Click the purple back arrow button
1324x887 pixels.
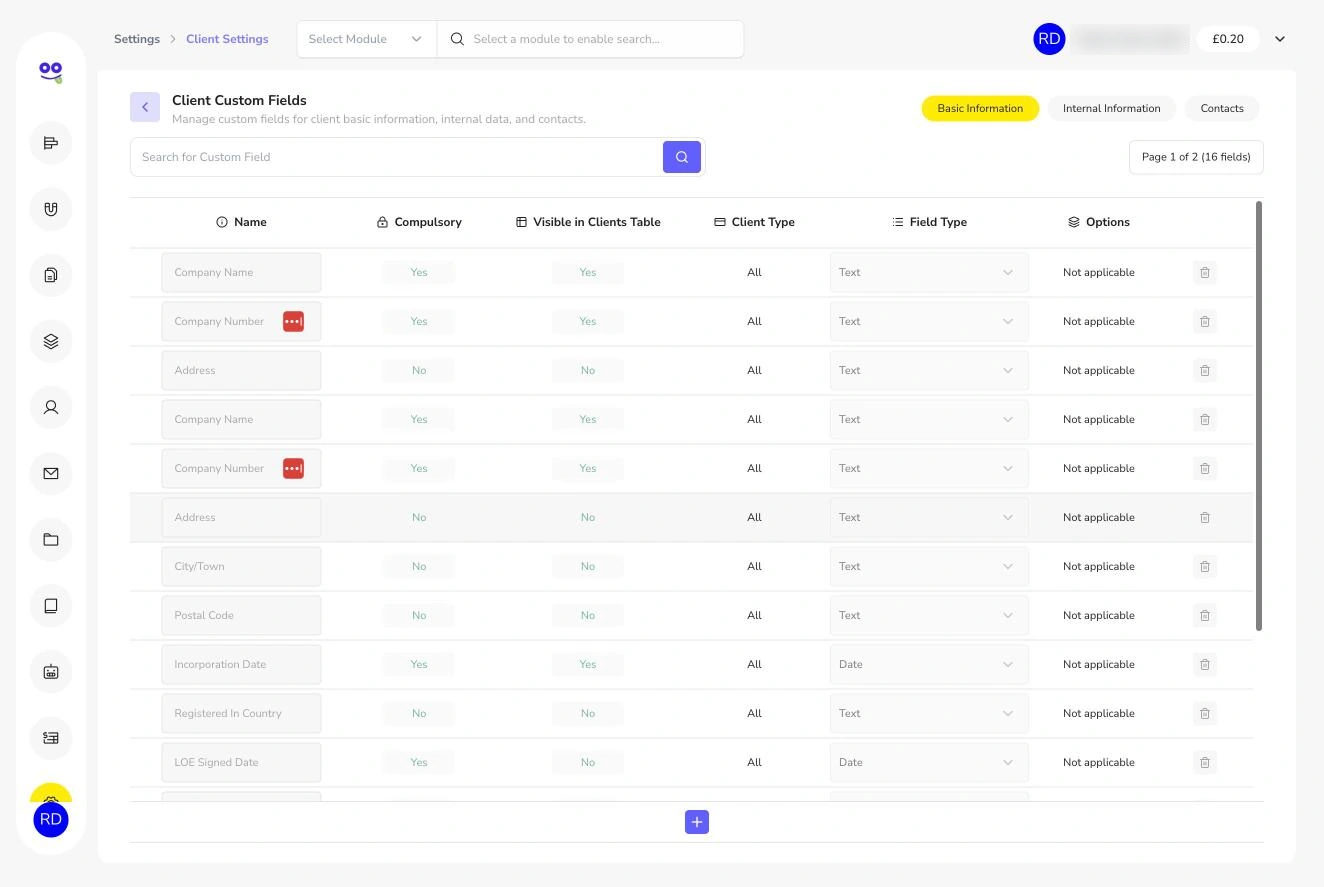point(145,107)
